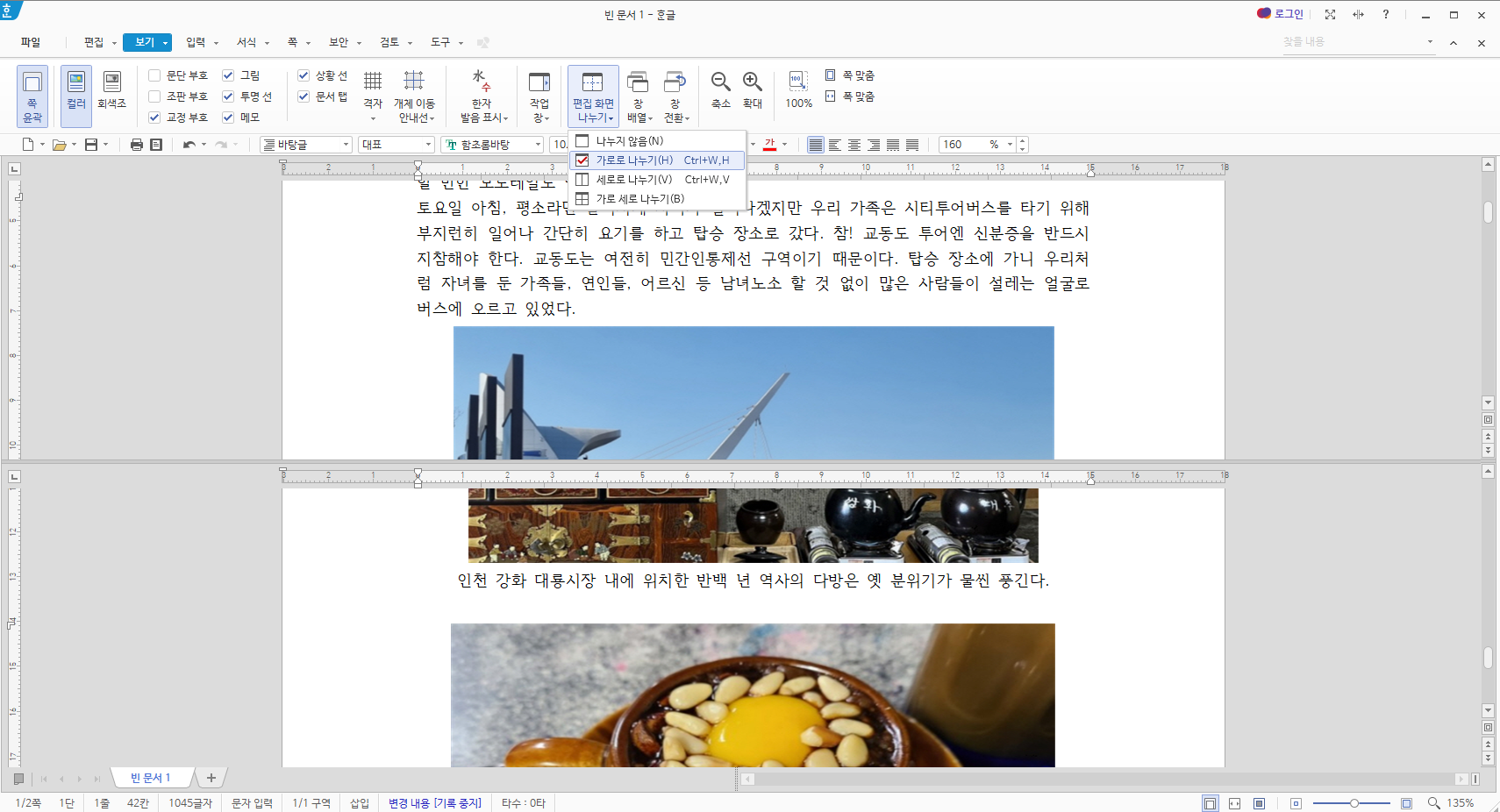Viewport: 1500px width, 812px height.
Task: Open help with the question mark icon
Action: [x=1386, y=14]
